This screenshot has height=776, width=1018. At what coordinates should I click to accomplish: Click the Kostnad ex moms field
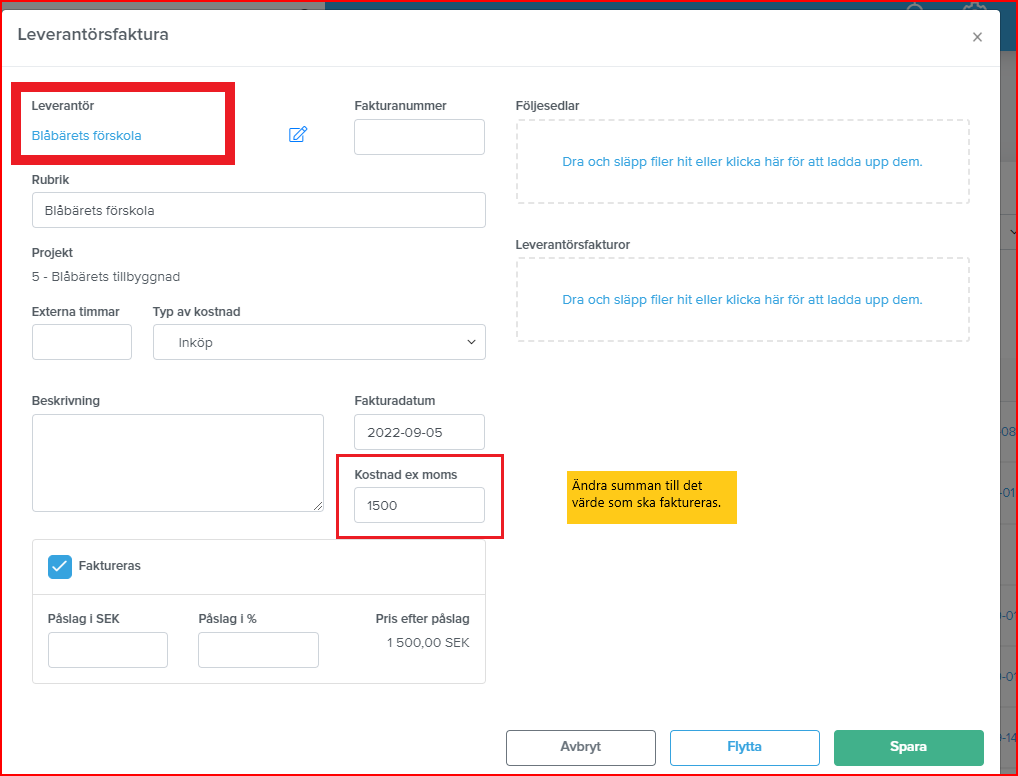[x=419, y=505]
